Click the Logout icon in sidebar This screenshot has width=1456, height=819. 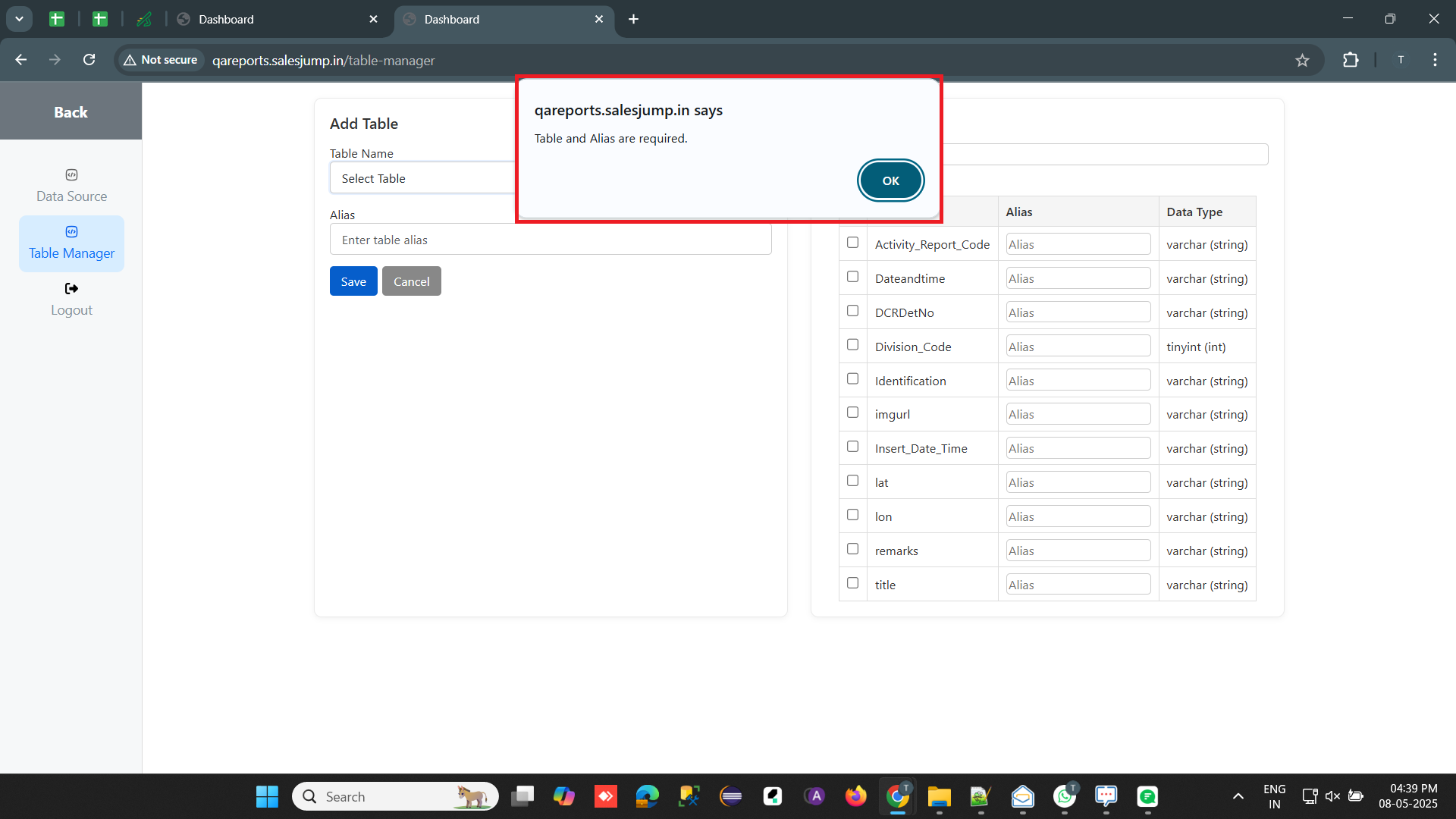click(x=71, y=289)
